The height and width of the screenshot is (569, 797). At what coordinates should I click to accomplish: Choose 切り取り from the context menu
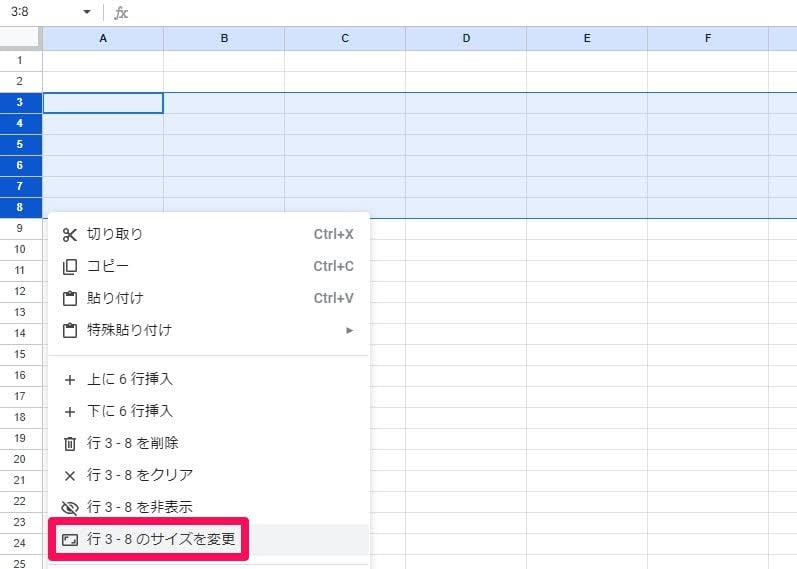(x=208, y=234)
